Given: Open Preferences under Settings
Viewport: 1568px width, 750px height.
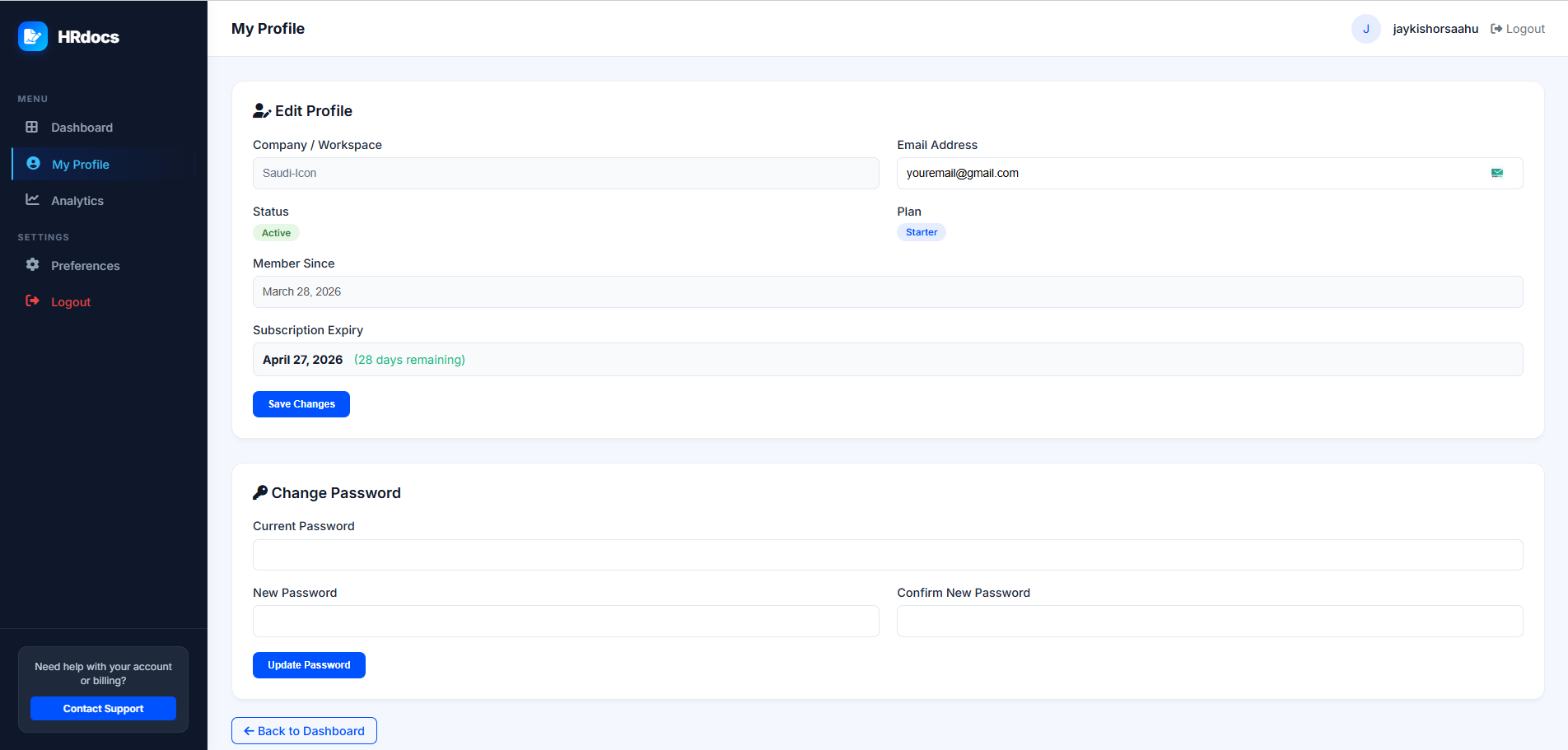Looking at the screenshot, I should click(x=103, y=265).
